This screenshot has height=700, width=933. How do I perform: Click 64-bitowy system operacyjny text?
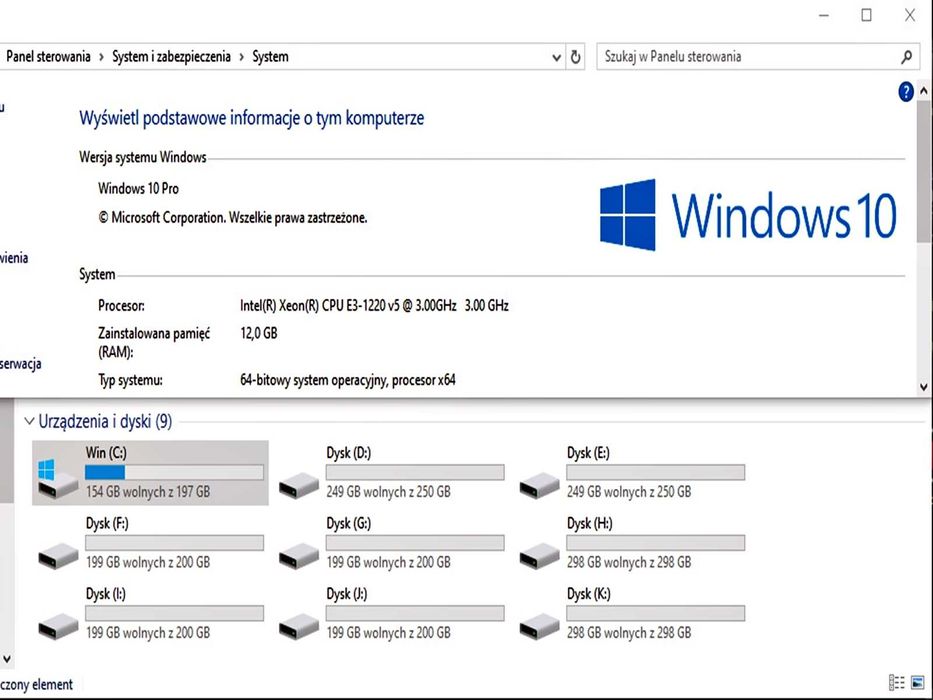pyautogui.click(x=348, y=380)
